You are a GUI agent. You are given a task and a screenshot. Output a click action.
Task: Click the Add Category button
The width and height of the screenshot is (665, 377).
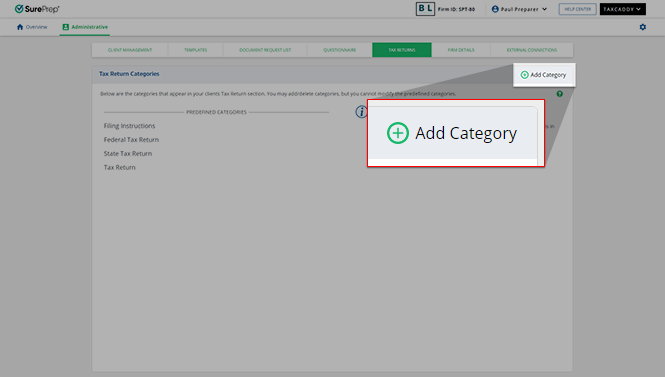tap(544, 75)
